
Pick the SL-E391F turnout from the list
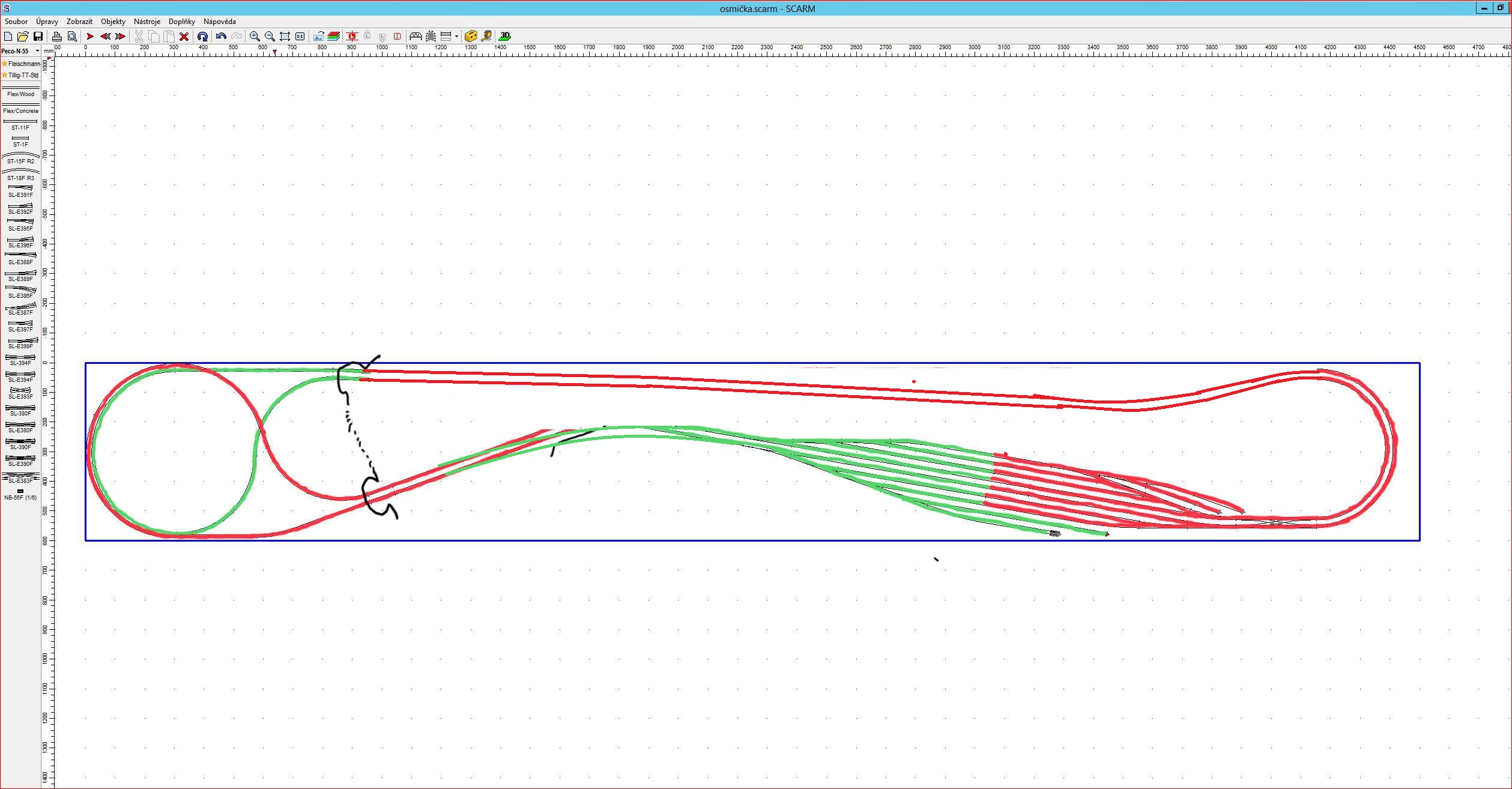pos(20,192)
